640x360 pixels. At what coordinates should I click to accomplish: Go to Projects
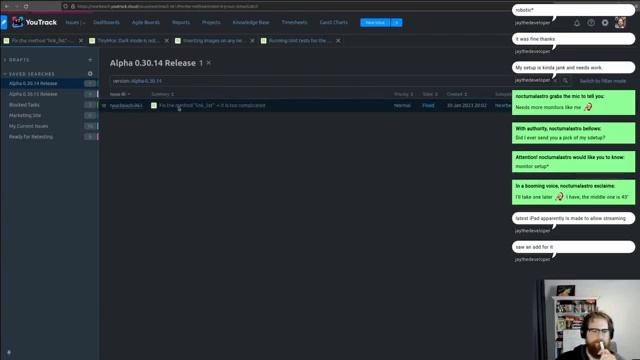point(211,22)
